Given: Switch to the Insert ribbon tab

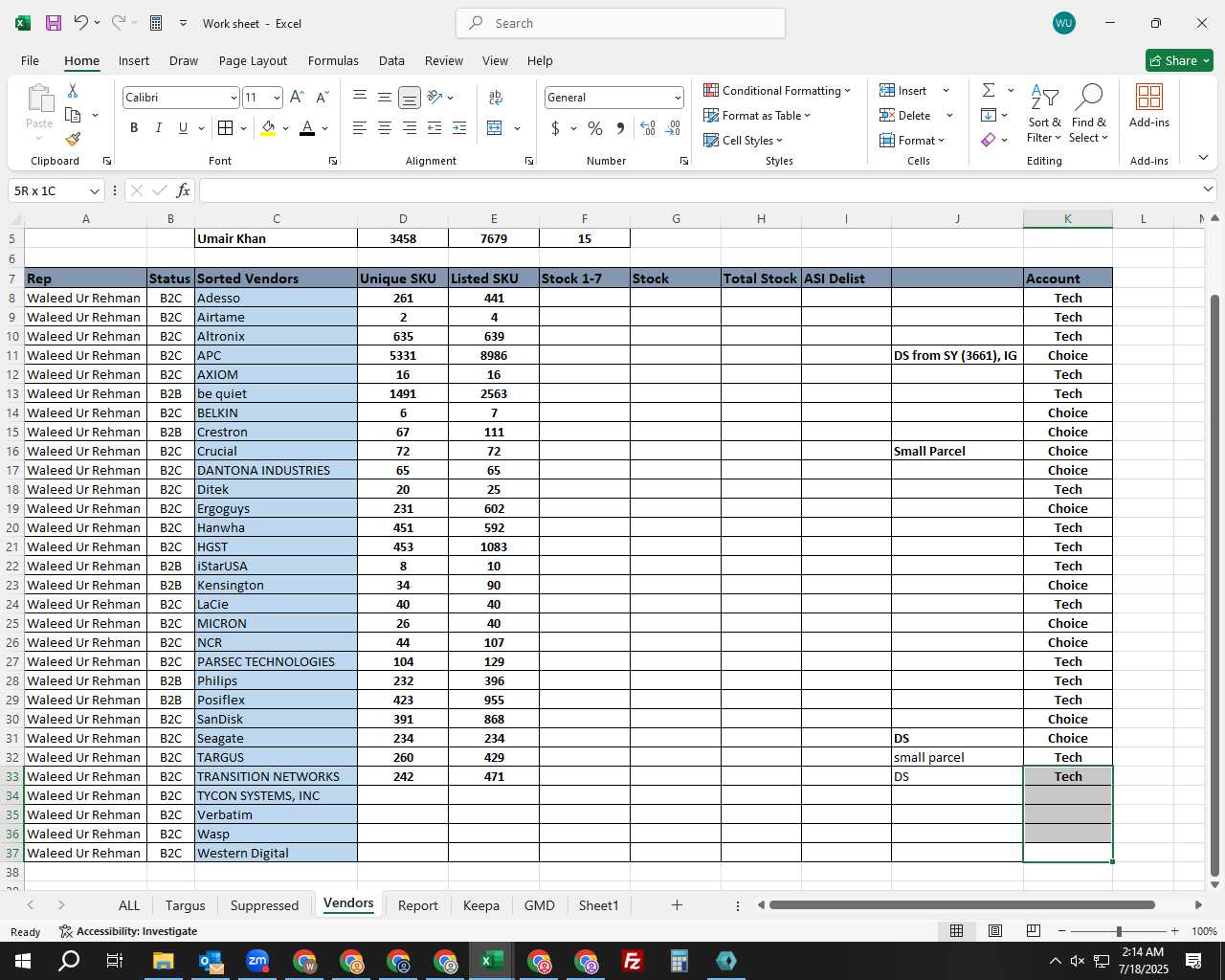Looking at the screenshot, I should coord(134,60).
